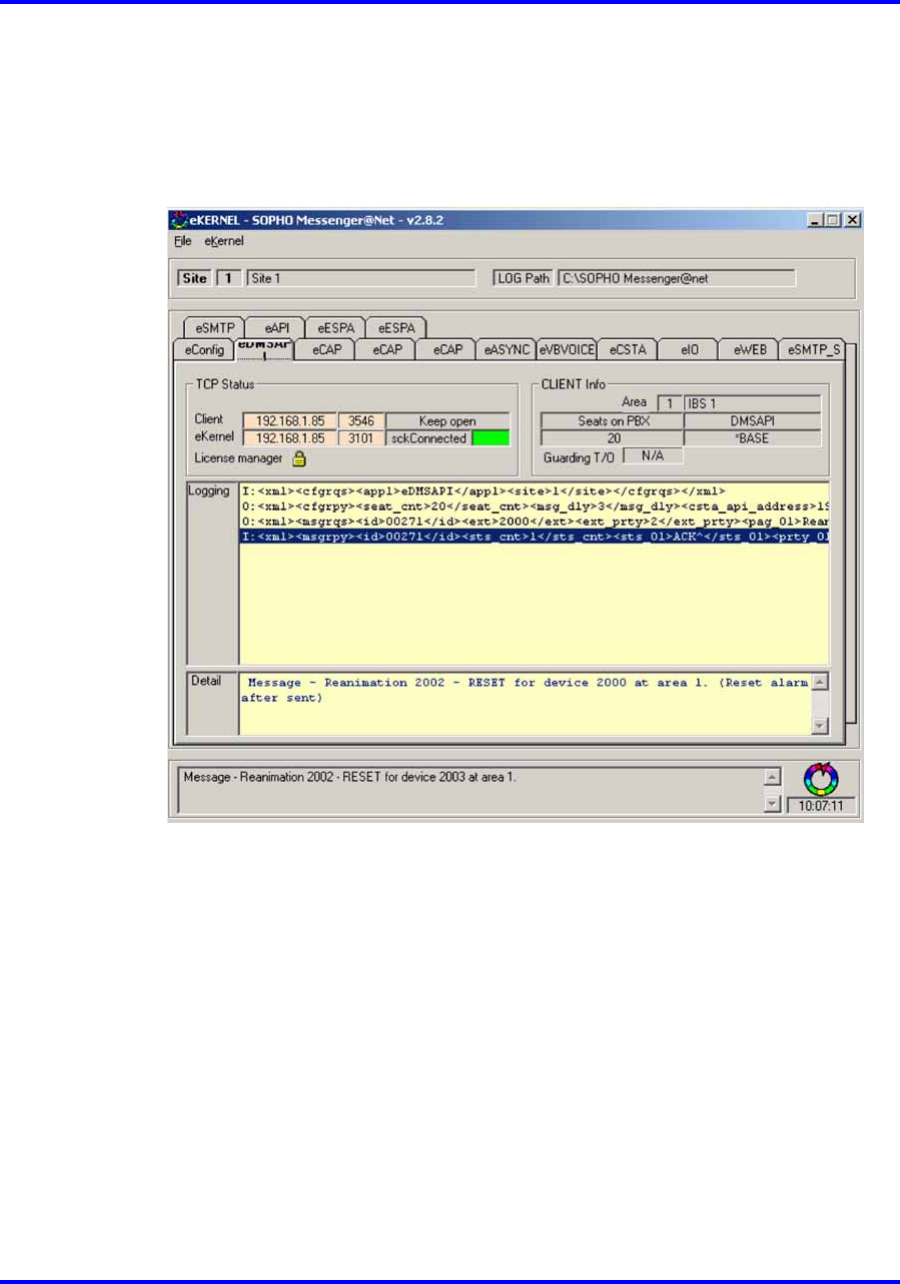Click the IBS 1 area name field
Image resolution: width=900 pixels, height=1284 pixels.
(753, 403)
